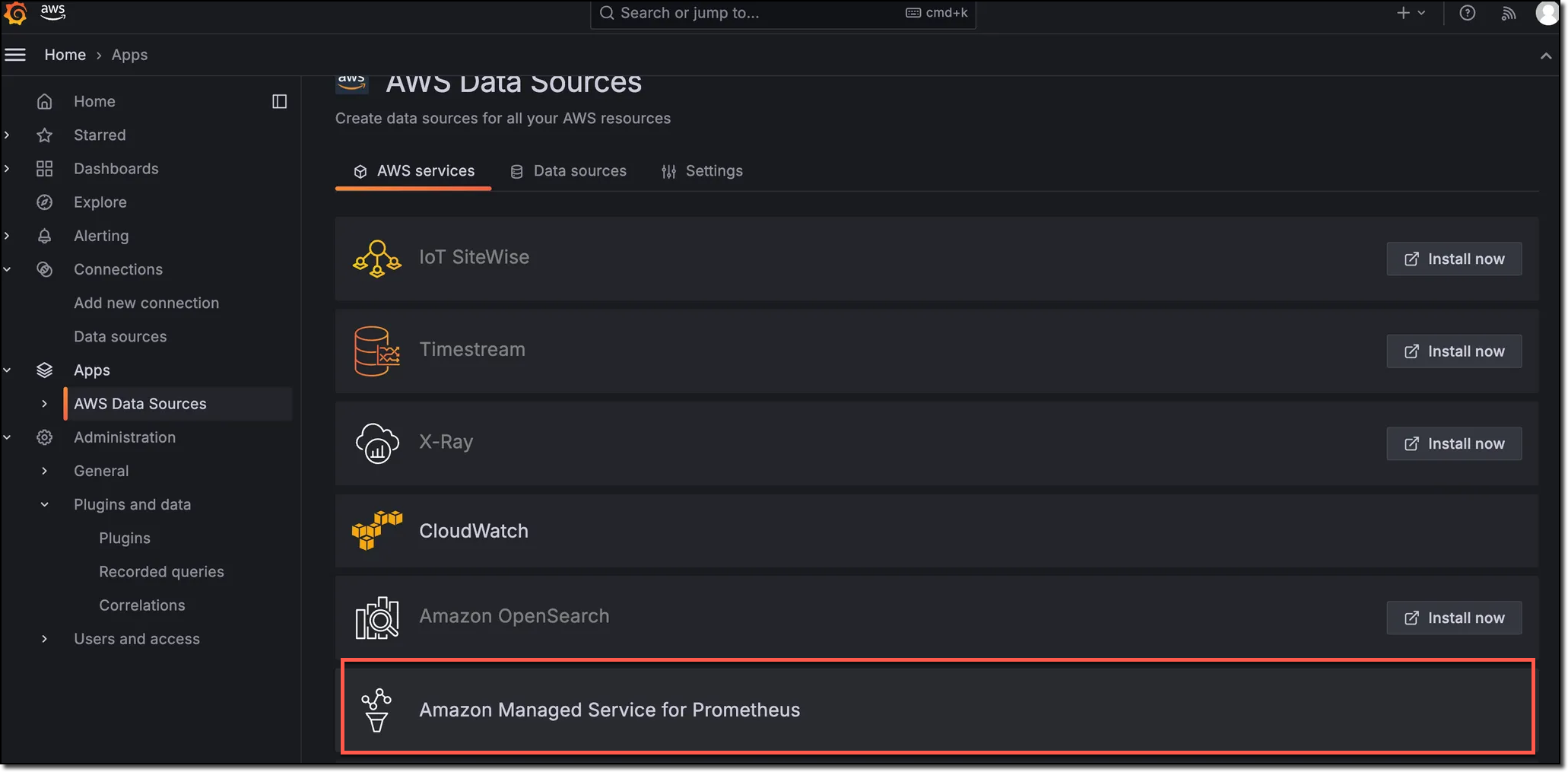Collapse the Connections section
Viewport: 1568px width, 772px height.
tap(7, 268)
